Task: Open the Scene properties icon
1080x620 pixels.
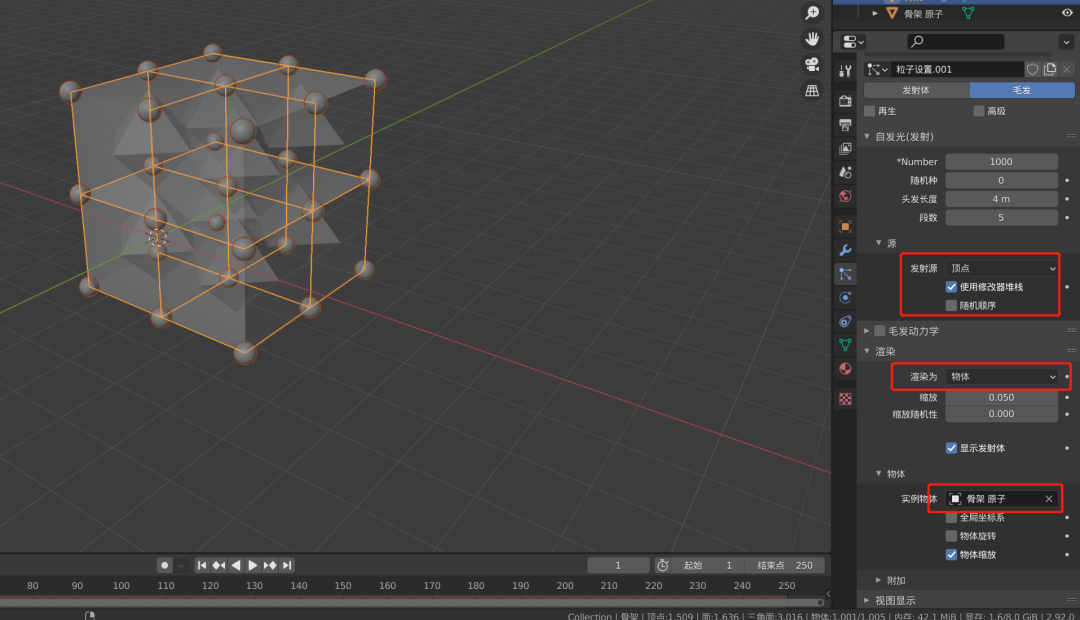Action: [x=845, y=172]
